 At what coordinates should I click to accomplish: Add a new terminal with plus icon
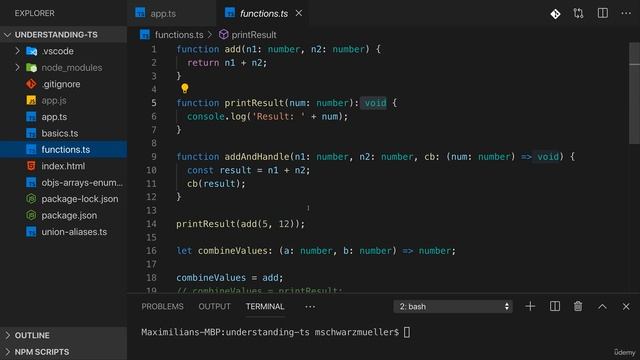point(530,306)
